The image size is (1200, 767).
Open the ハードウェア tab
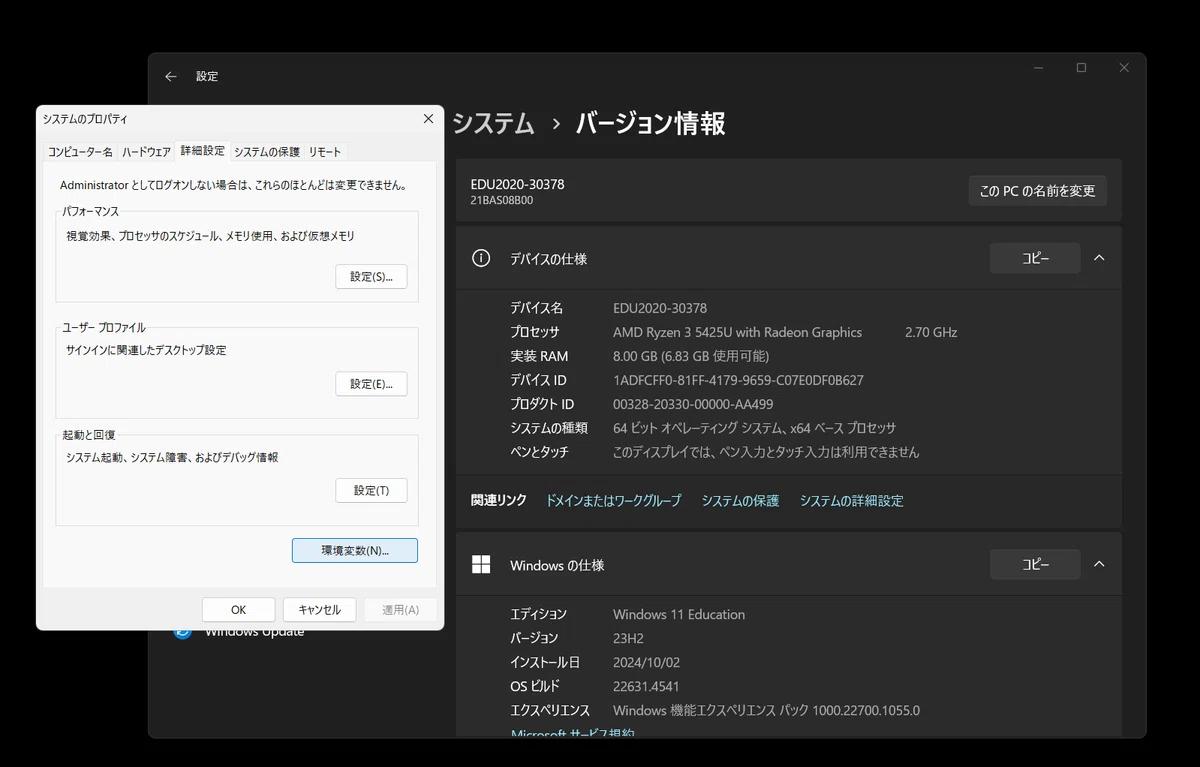click(146, 152)
